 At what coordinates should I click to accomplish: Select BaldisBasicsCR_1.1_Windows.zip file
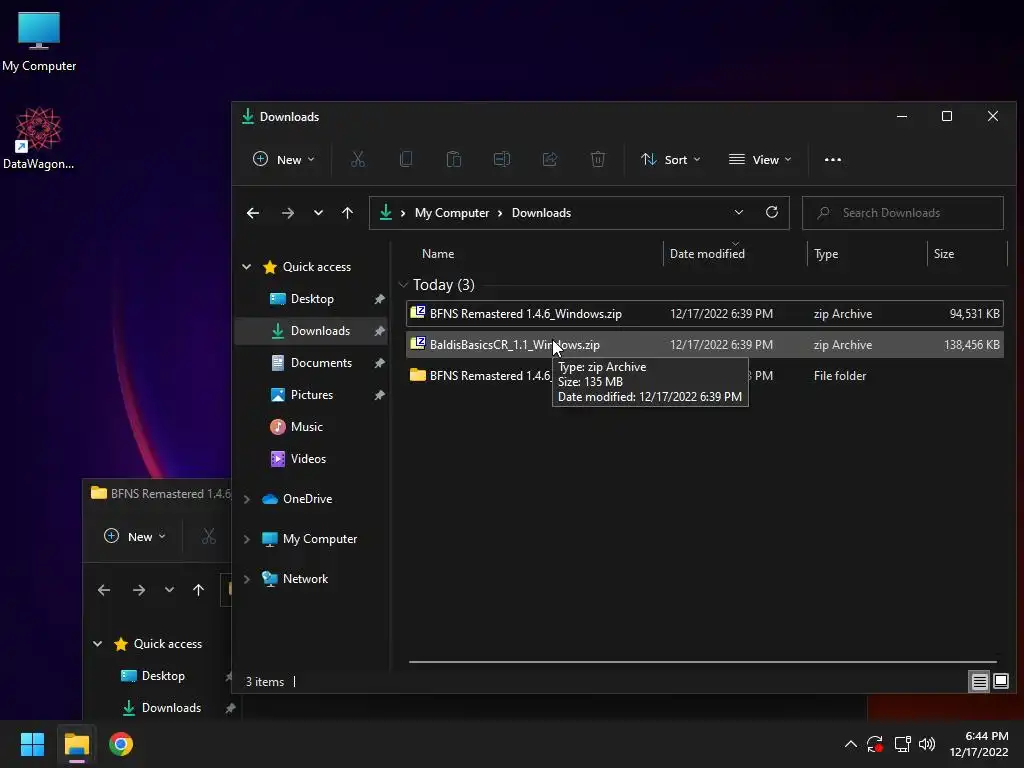704,344
